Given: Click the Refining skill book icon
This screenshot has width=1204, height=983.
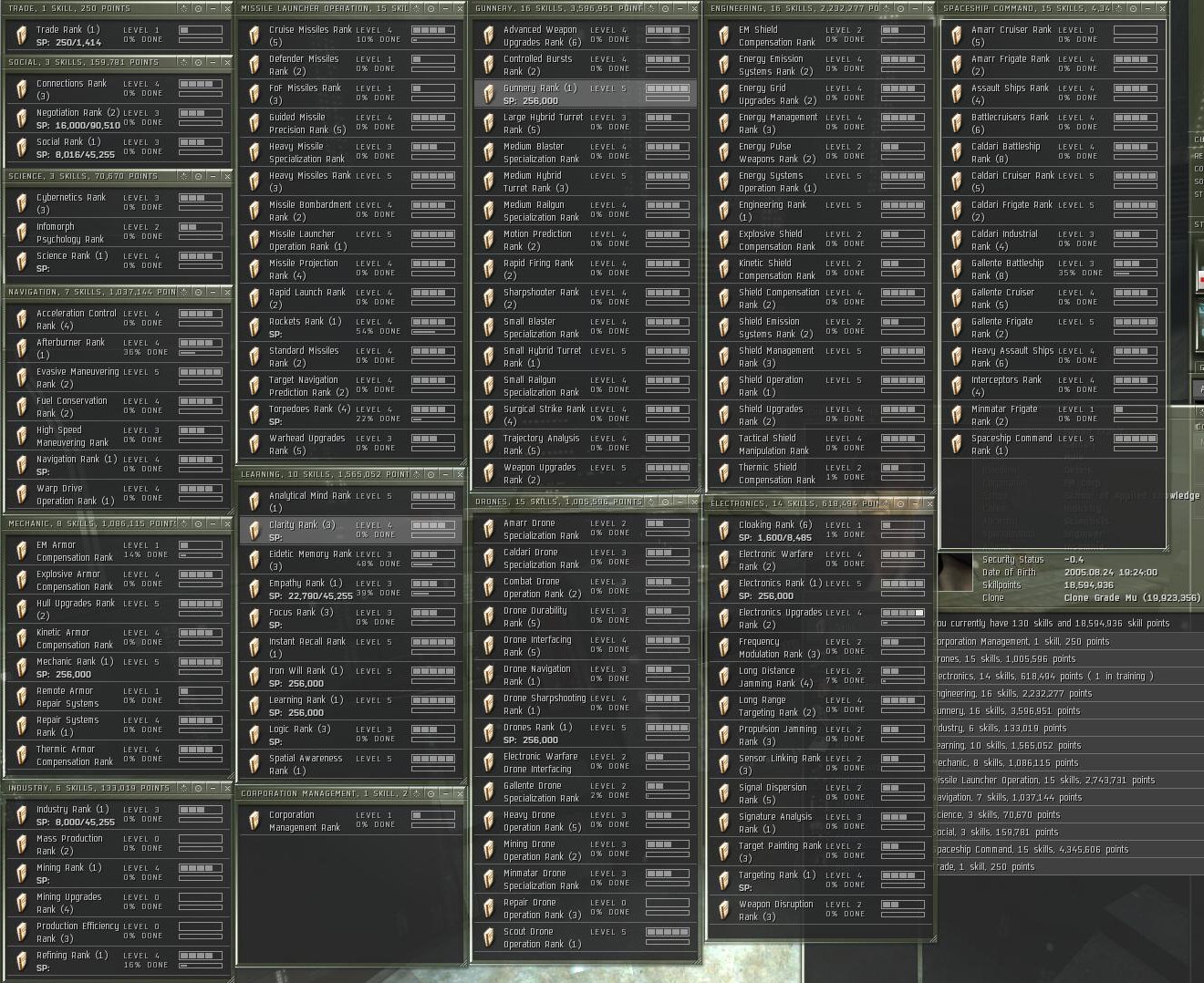Looking at the screenshot, I should 22,961.
